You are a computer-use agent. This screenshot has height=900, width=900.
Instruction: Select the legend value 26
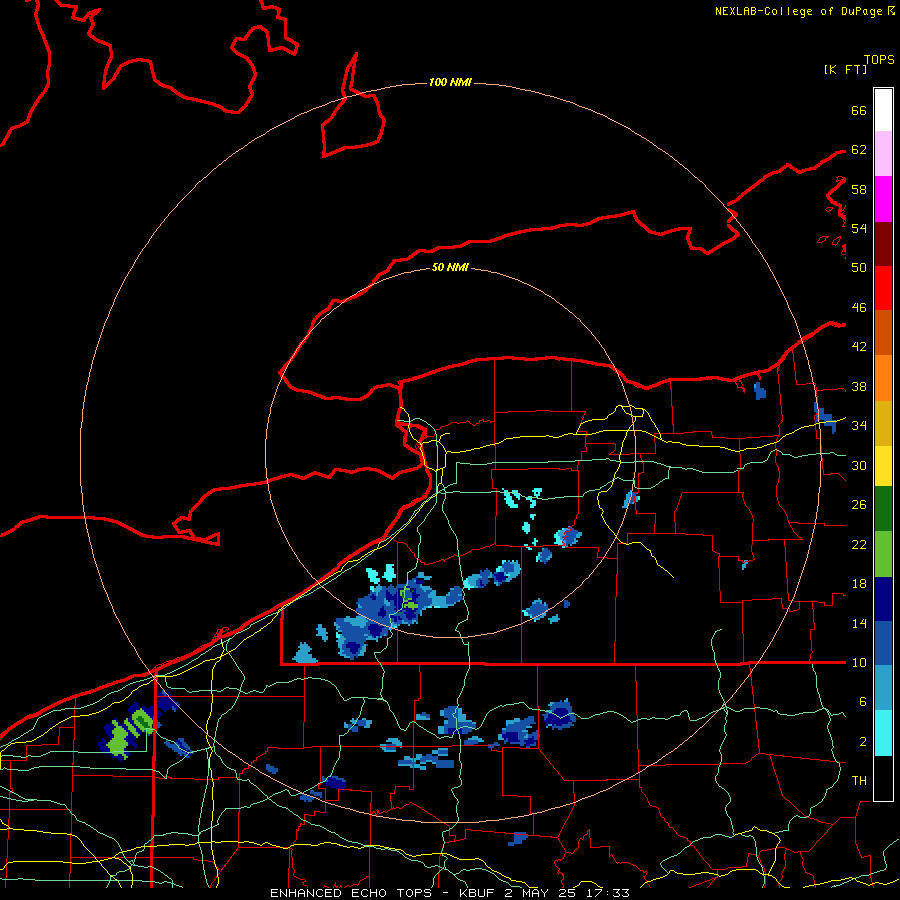pyautogui.click(x=859, y=505)
